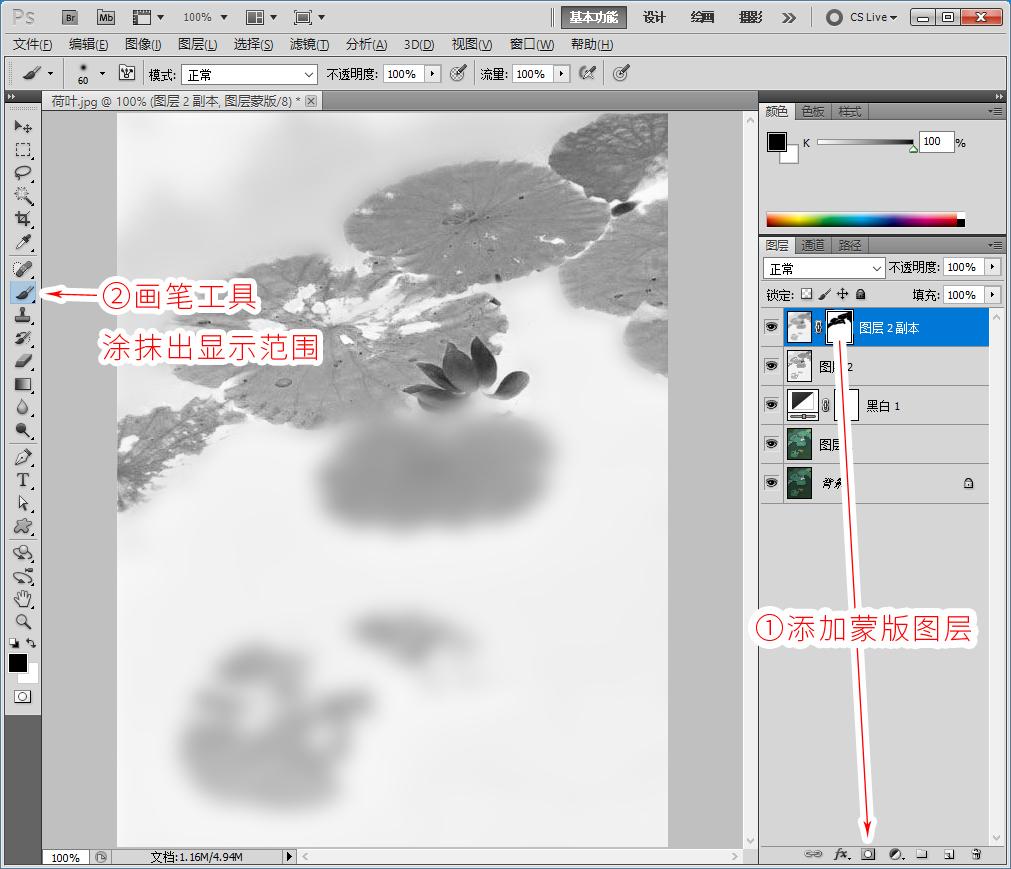Select 绘画 workspace button
Viewport: 1011px width, 869px height.
coord(702,17)
